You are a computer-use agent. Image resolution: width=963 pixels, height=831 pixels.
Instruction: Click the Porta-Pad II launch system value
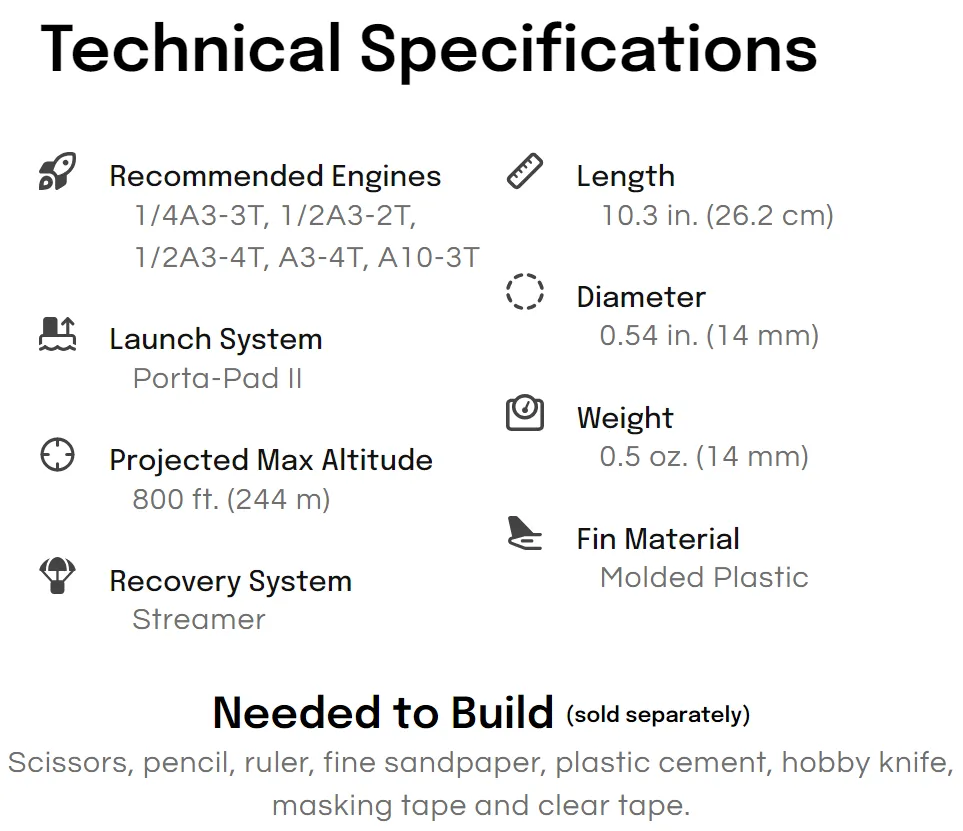217,378
